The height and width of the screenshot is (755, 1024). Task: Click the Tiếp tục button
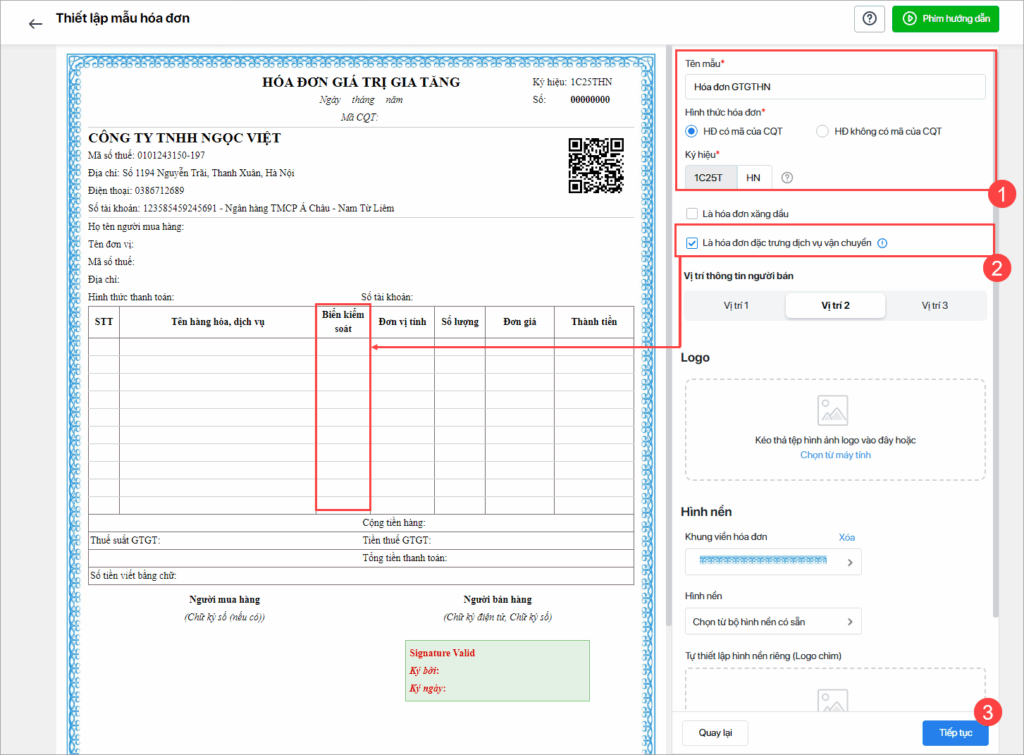pyautogui.click(x=955, y=733)
